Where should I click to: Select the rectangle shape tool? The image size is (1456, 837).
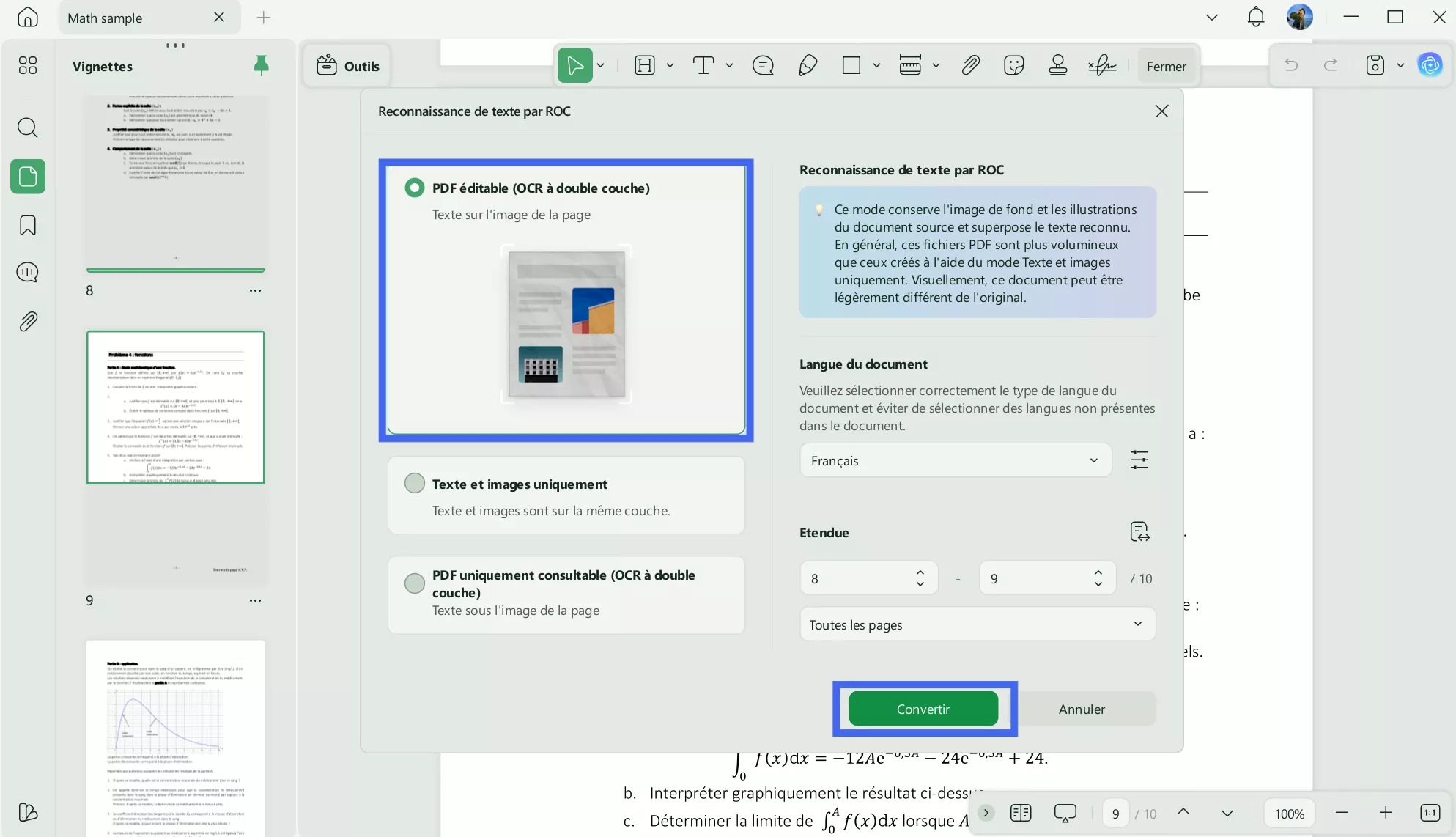852,65
